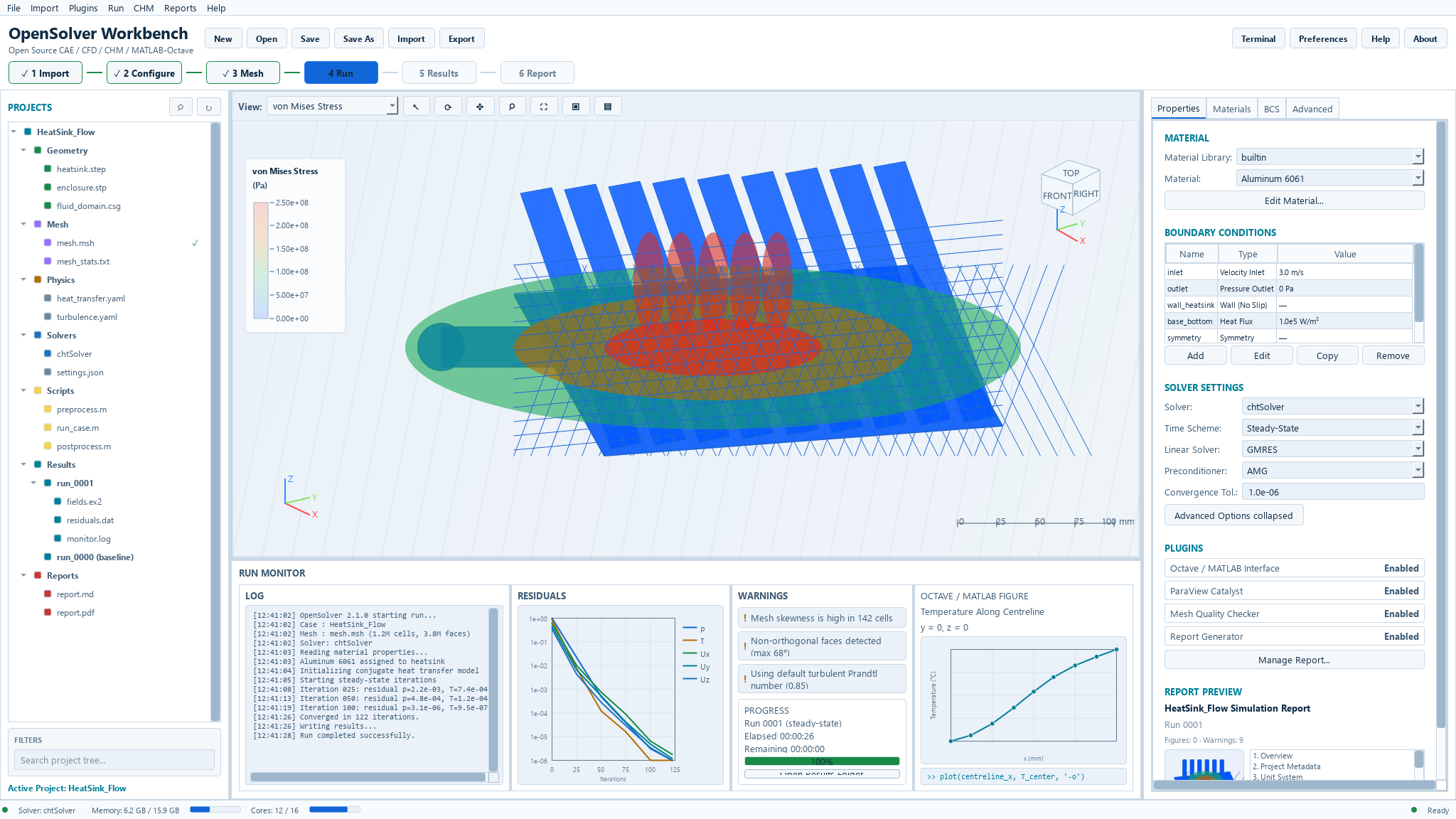Viewport: 1456px width, 819px height.
Task: Click the Save As button
Action: point(358,39)
